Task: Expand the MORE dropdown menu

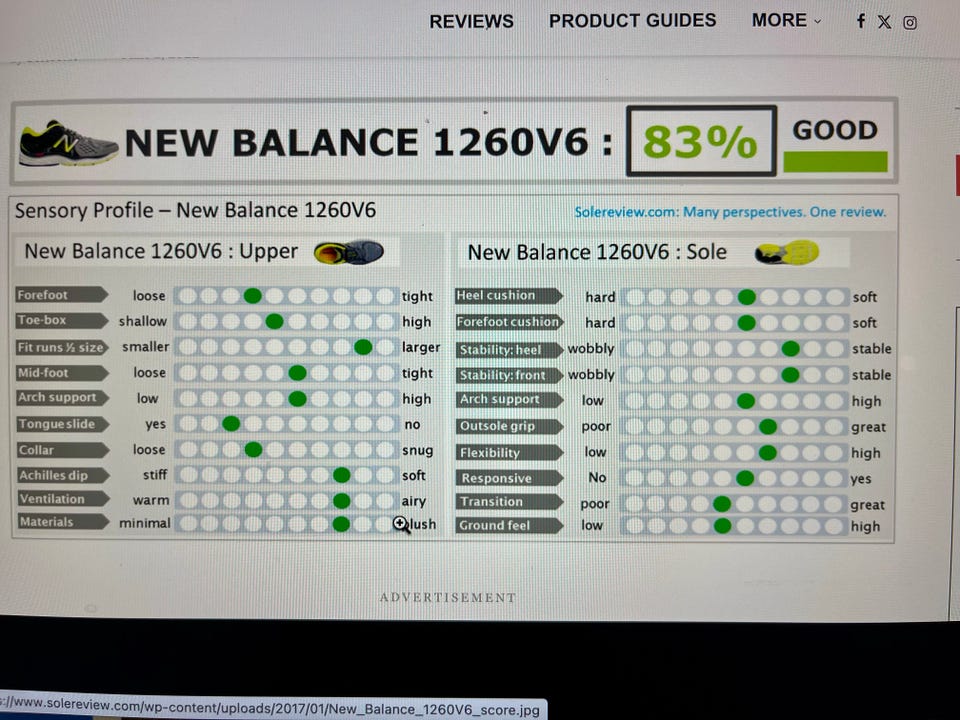Action: (786, 20)
